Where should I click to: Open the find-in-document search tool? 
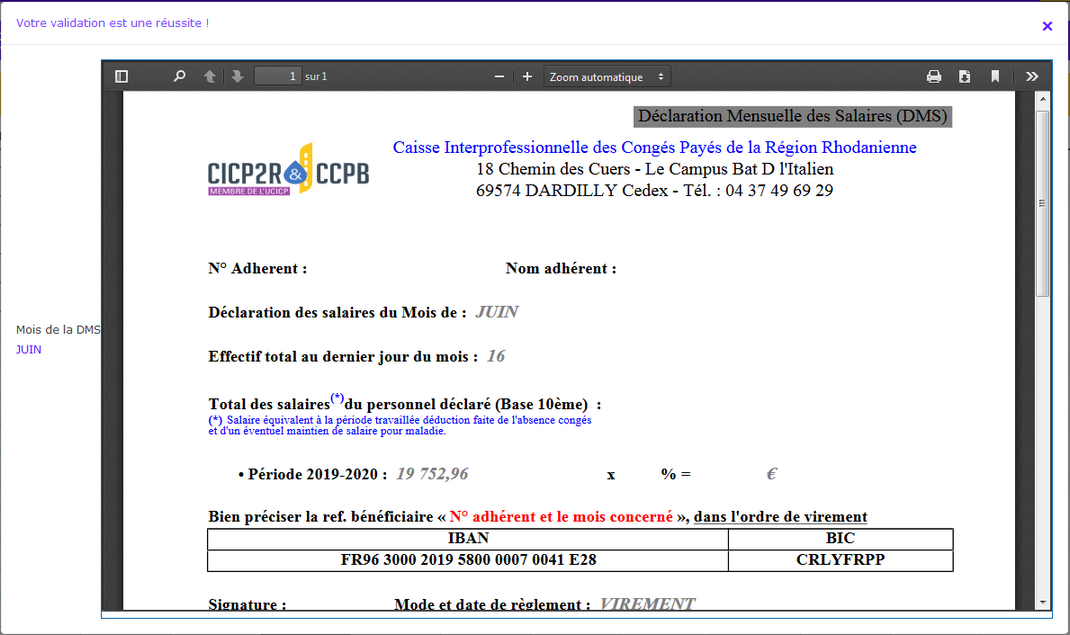[x=179, y=76]
